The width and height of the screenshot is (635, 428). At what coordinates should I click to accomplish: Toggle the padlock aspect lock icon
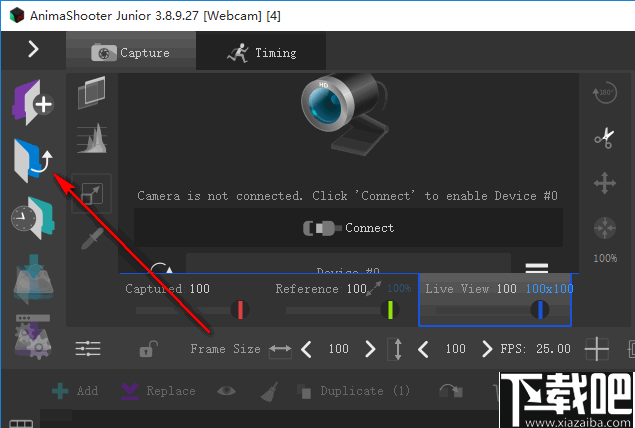click(148, 349)
